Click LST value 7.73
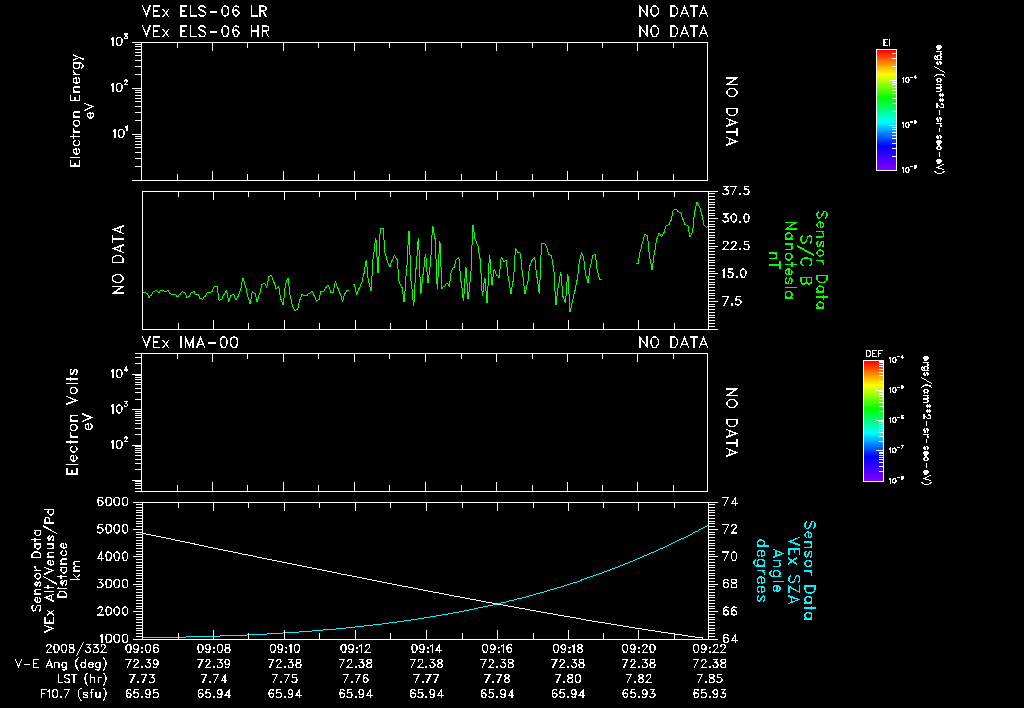Image resolution: width=1024 pixels, height=708 pixels. [x=142, y=679]
